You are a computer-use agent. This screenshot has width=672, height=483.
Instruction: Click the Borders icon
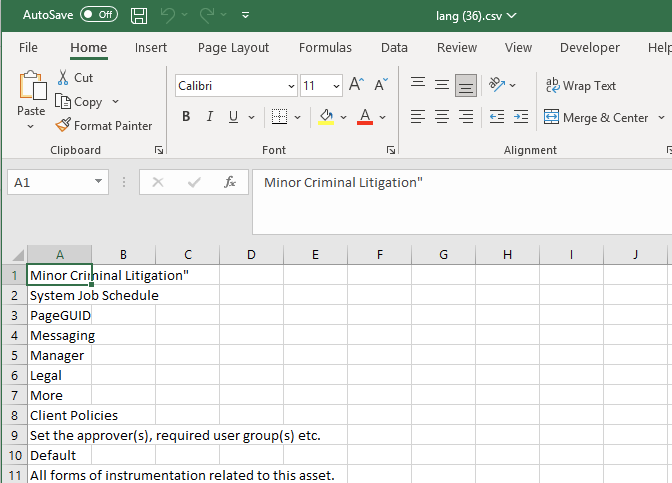pyautogui.click(x=280, y=117)
